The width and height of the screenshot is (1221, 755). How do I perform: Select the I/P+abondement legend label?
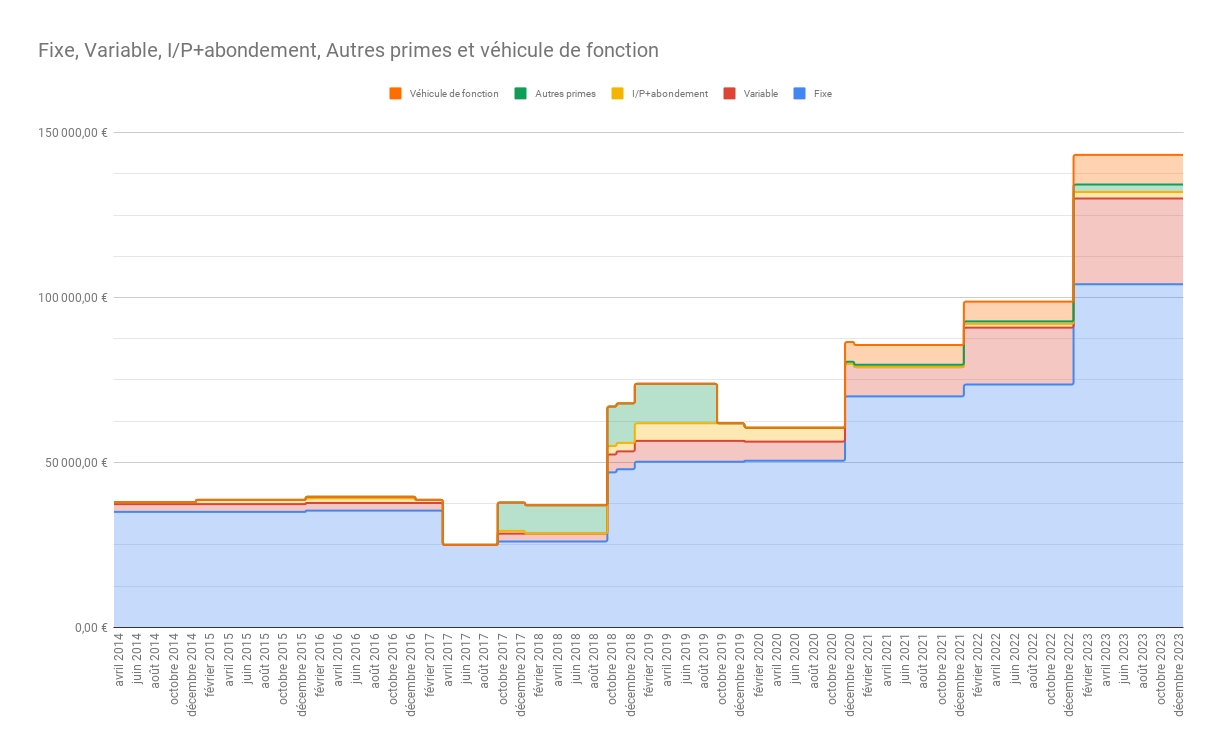click(x=670, y=94)
